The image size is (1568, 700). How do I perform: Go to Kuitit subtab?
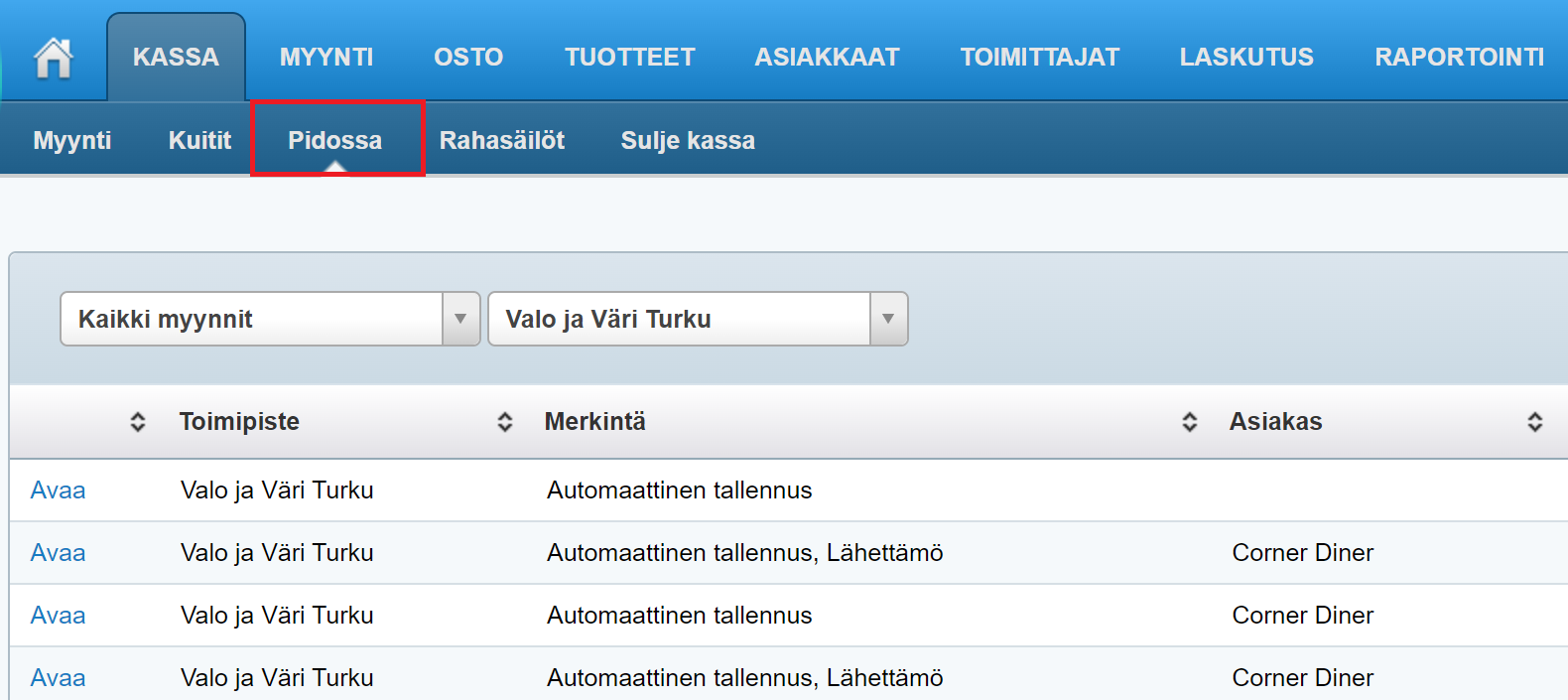pyautogui.click(x=199, y=140)
